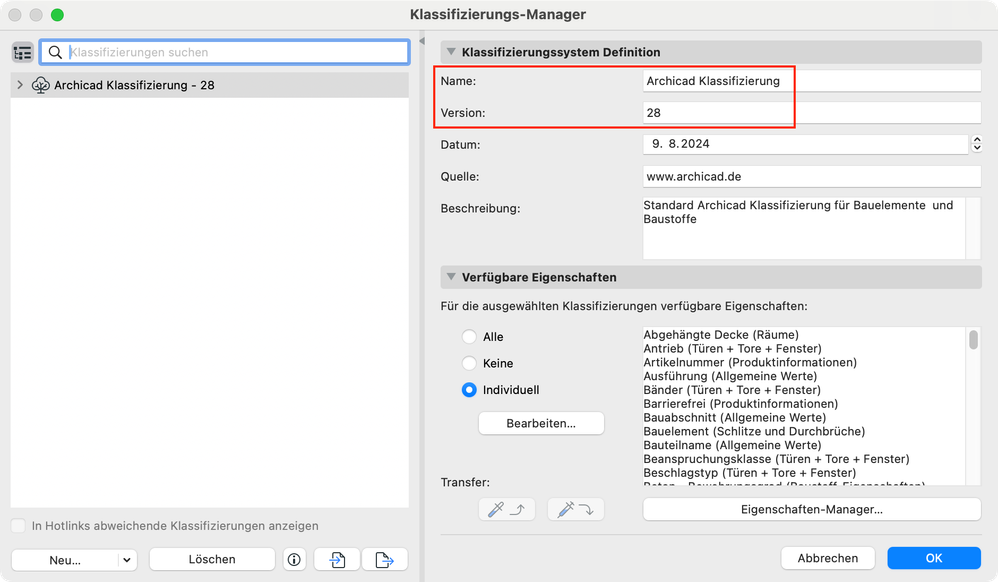
Task: Click the cloud icon of Archicad Klassifizierung
Action: click(x=41, y=85)
